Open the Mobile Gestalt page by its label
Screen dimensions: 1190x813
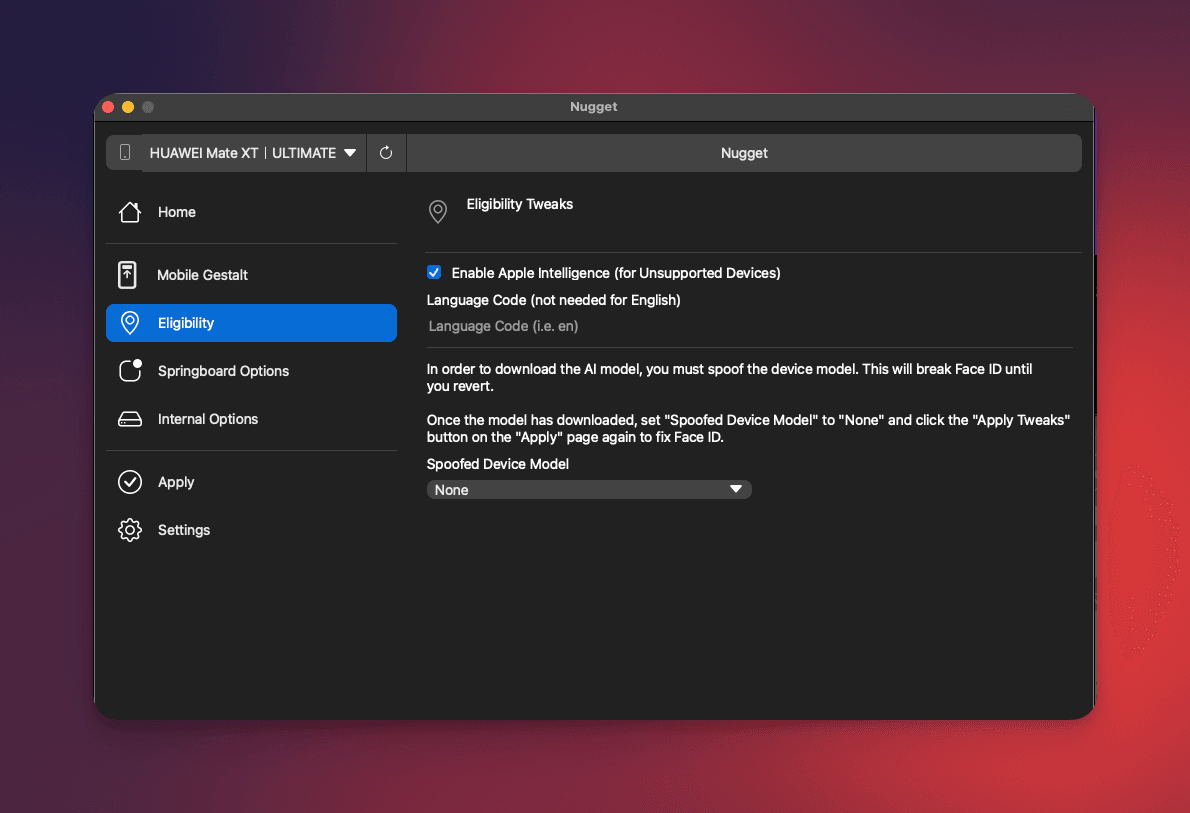point(202,275)
